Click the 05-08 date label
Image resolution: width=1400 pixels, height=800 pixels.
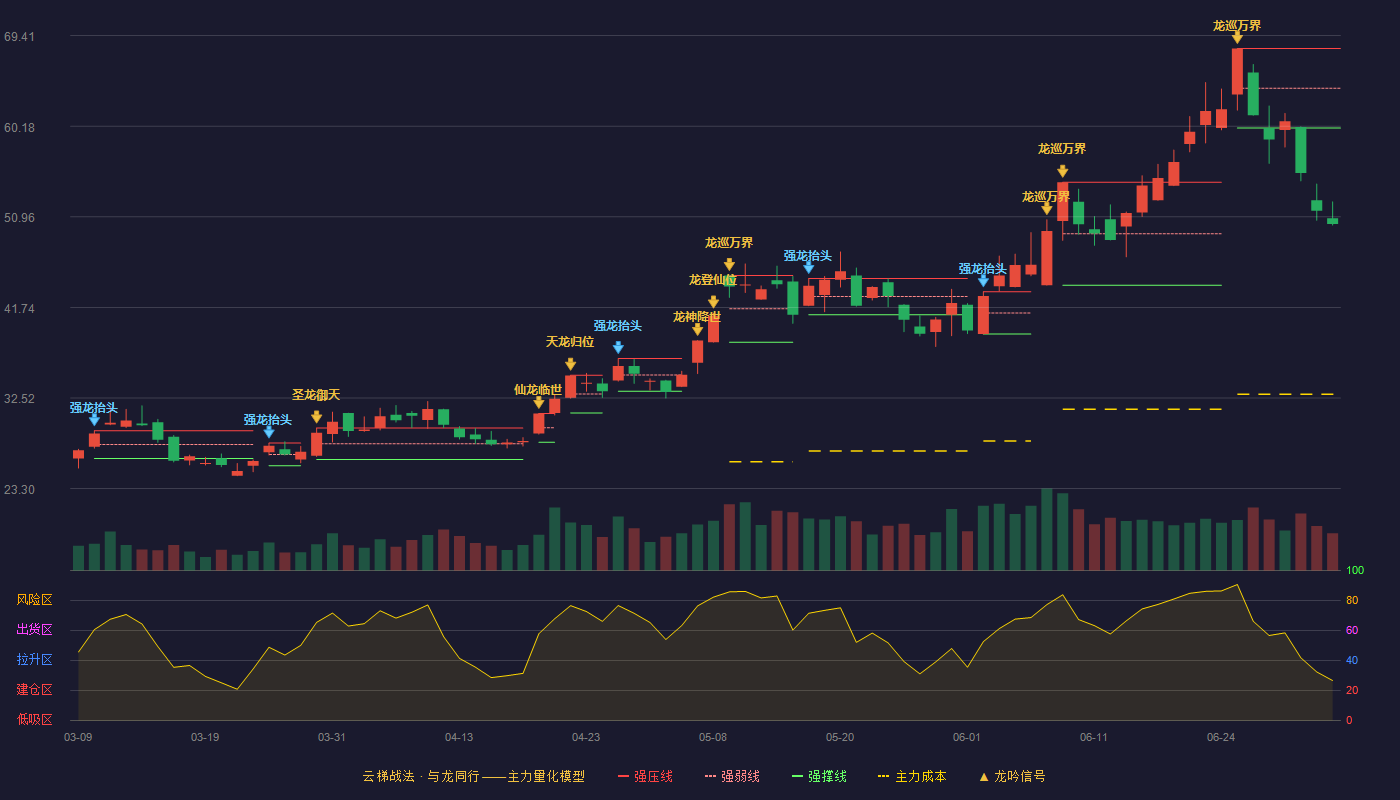(x=713, y=737)
